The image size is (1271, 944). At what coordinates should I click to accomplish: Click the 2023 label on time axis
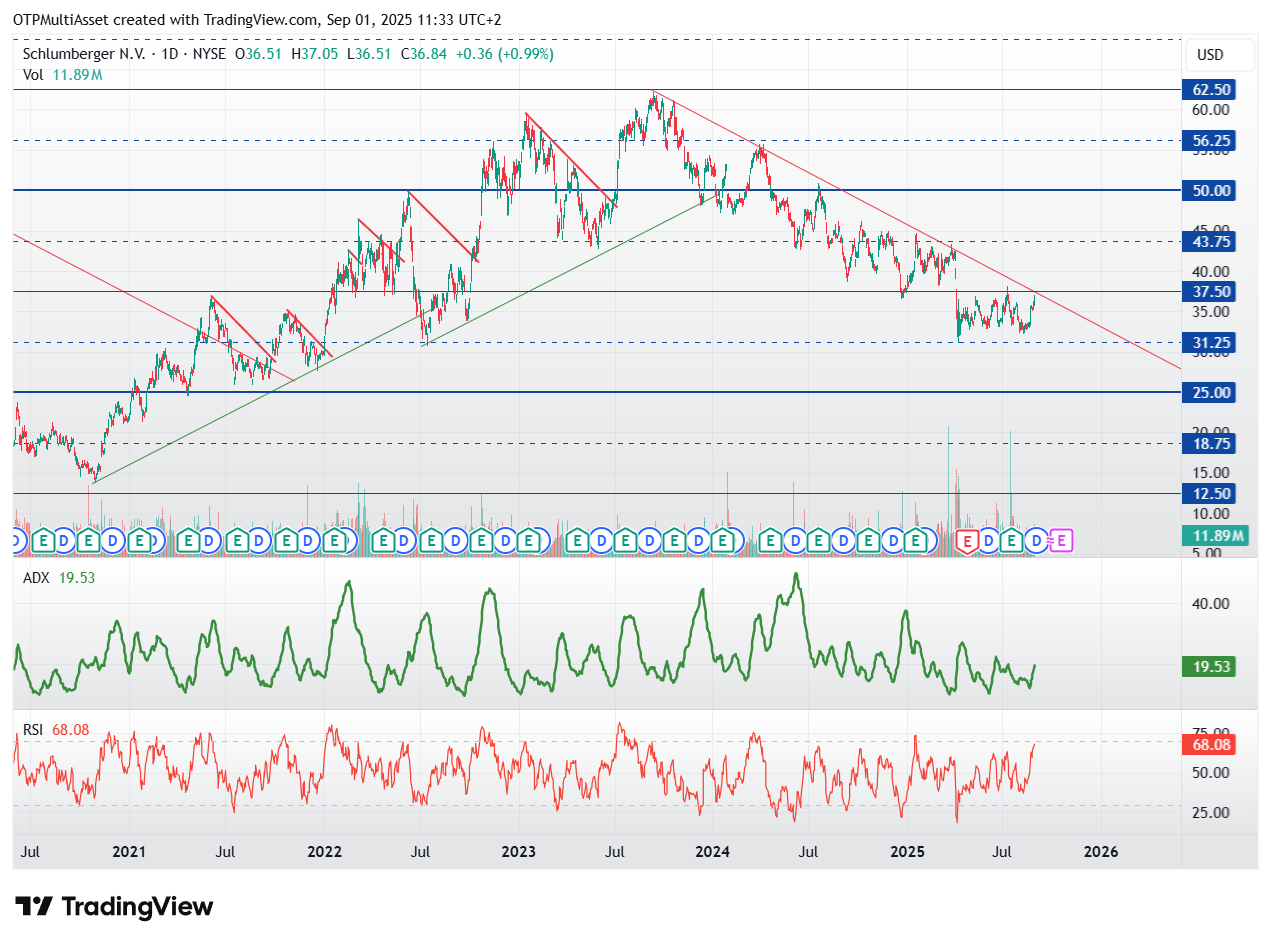518,852
